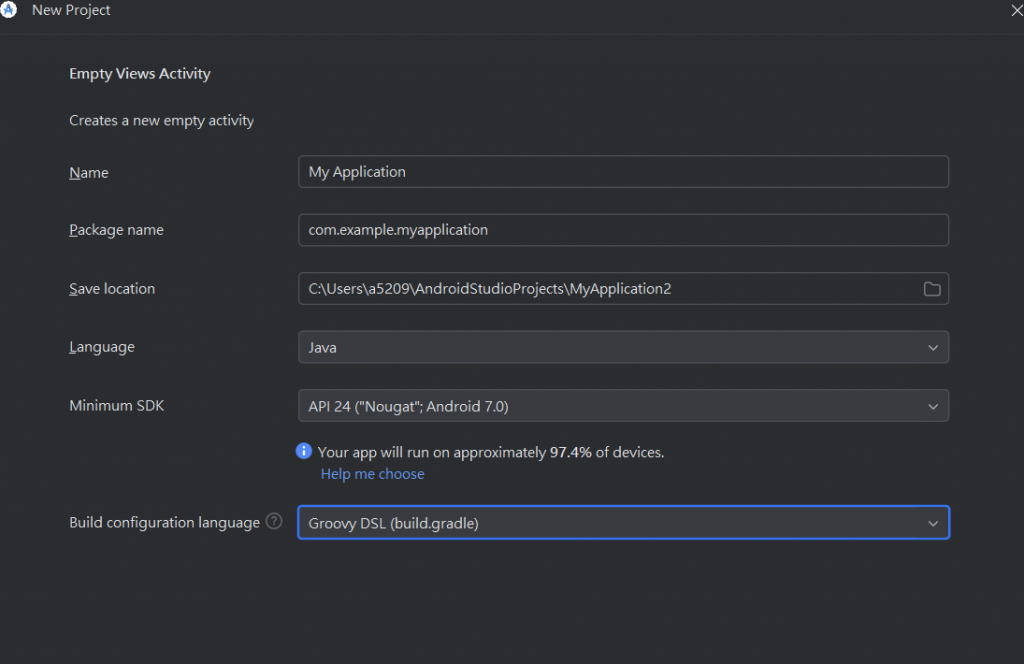The width and height of the screenshot is (1024, 664).
Task: Click the Android Studio logo in title bar
Action: (x=9, y=10)
